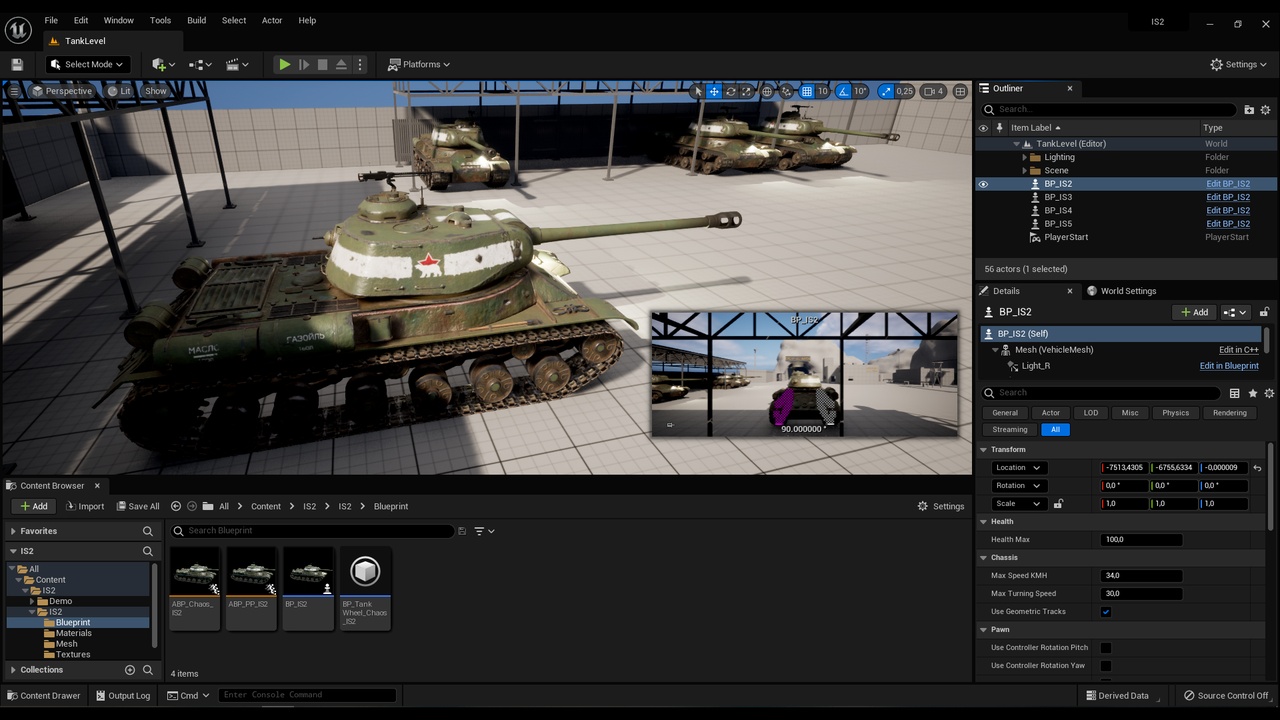Toggle the Details panel lock icon

[x=1264, y=312]
